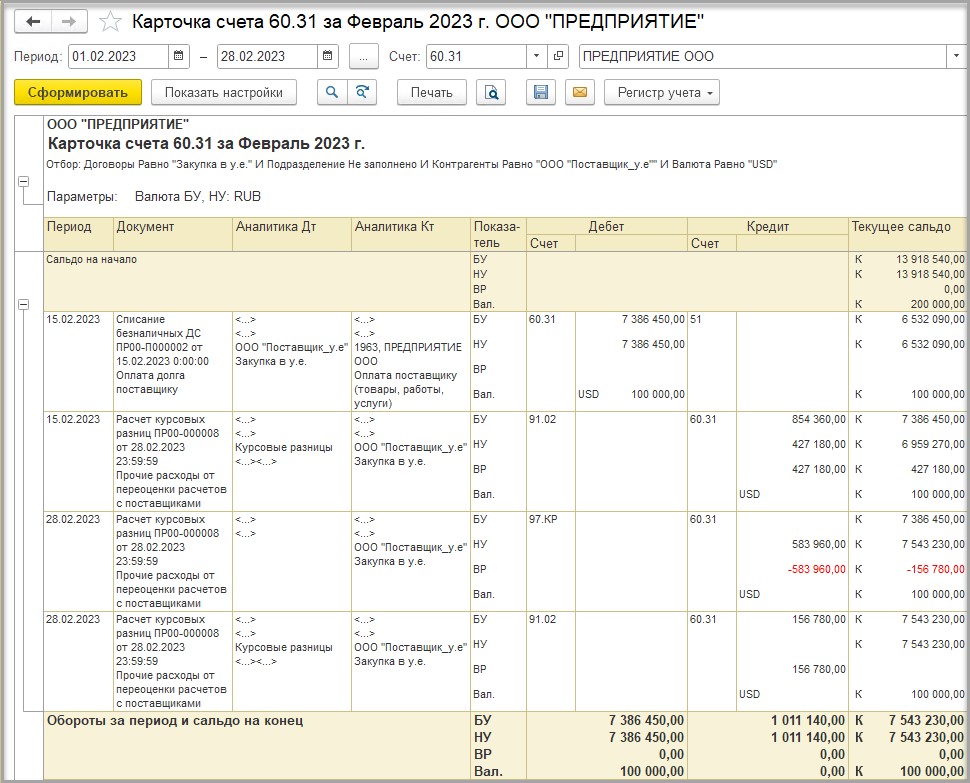
Task: Click Показать настройки button
Action: (x=224, y=93)
